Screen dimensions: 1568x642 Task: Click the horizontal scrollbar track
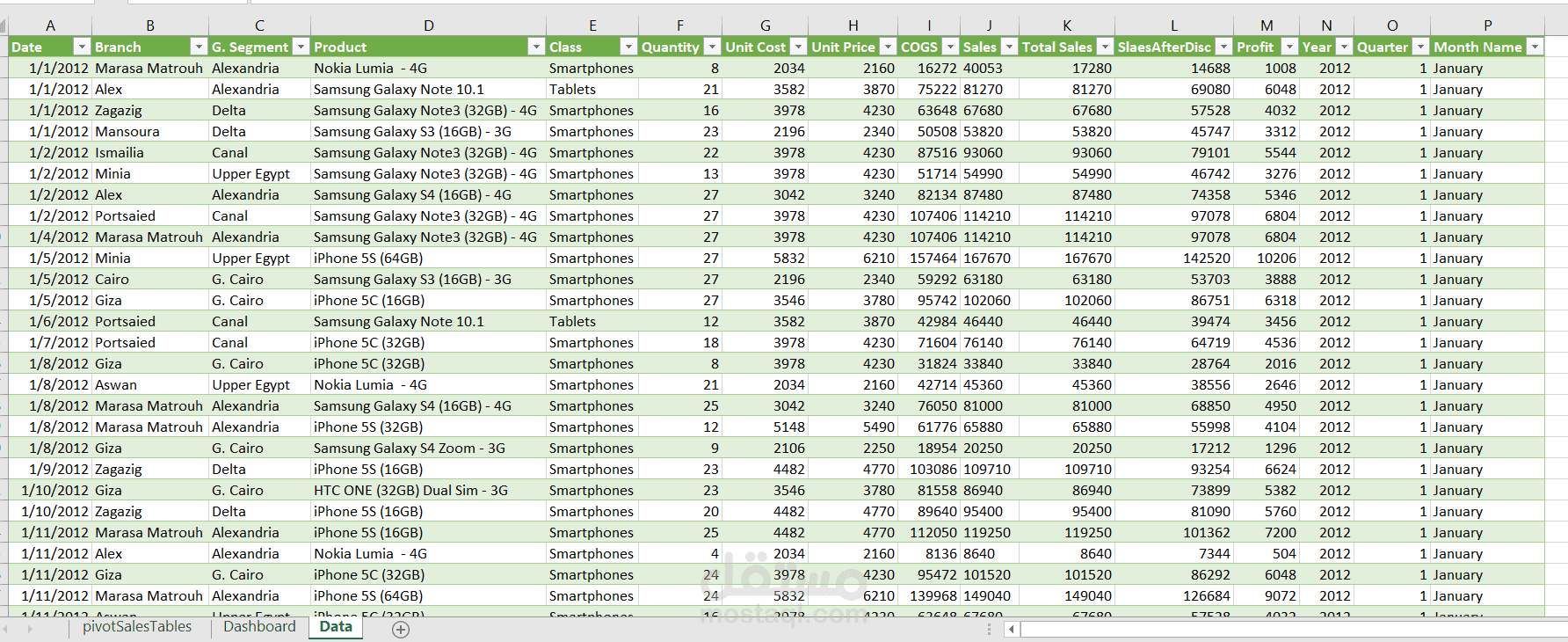1294,629
